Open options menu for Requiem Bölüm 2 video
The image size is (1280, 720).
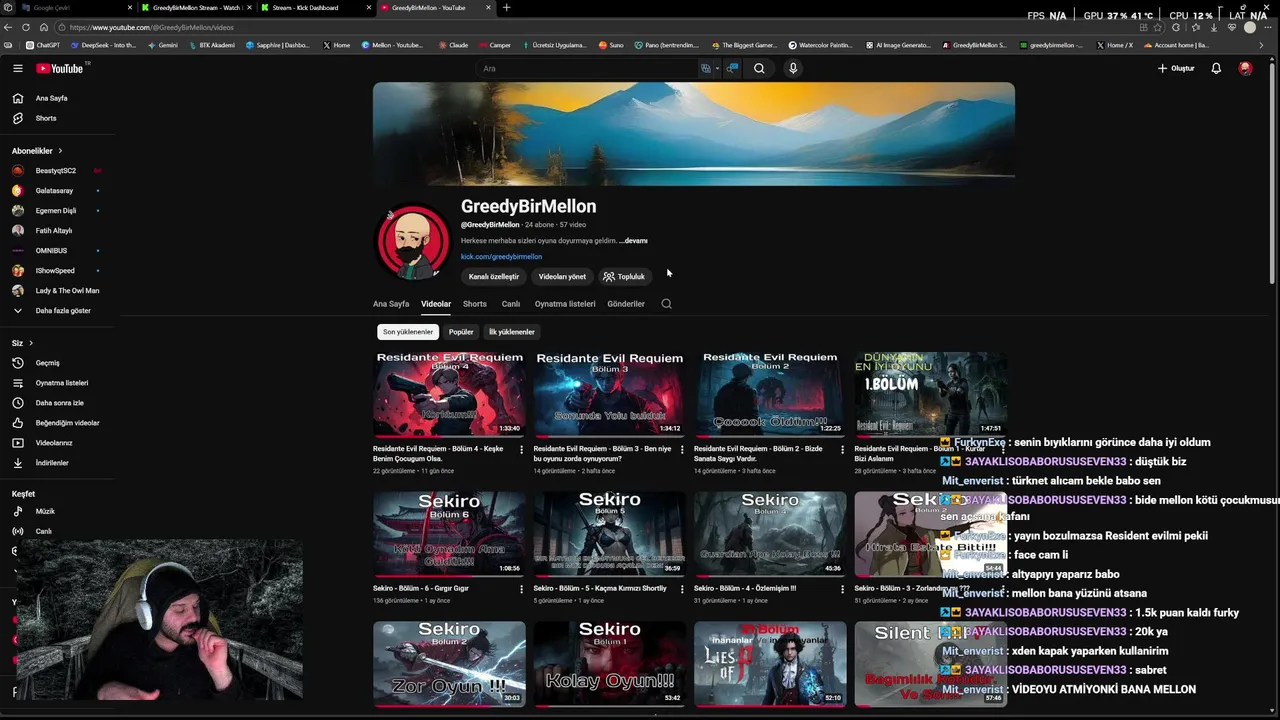click(x=842, y=450)
